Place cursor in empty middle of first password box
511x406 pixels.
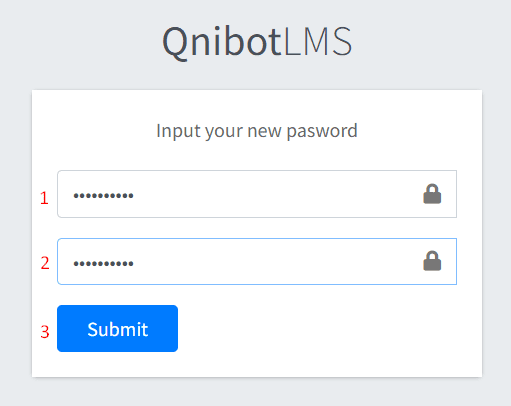(267, 194)
